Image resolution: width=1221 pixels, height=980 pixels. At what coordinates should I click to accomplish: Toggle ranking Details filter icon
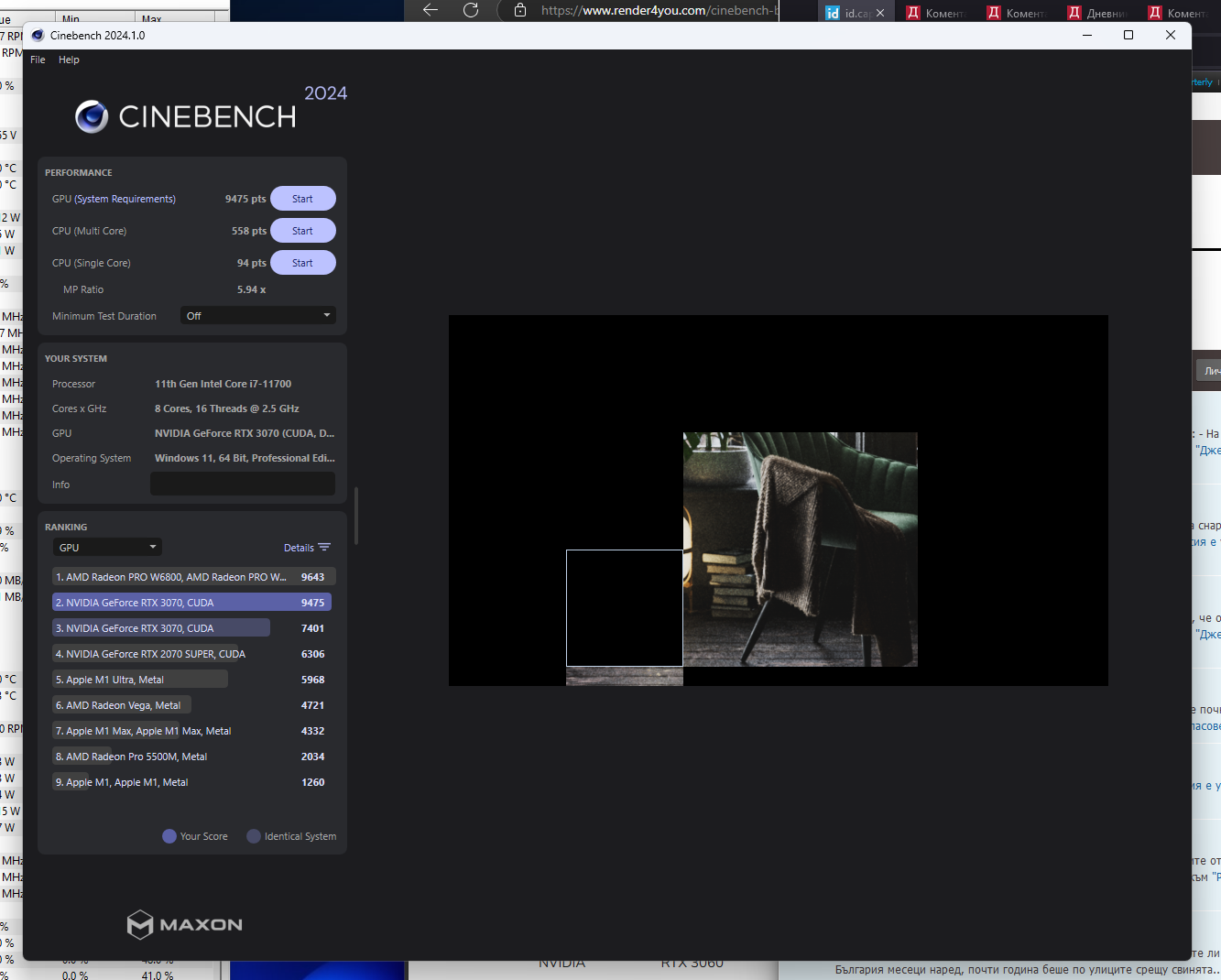click(x=324, y=548)
